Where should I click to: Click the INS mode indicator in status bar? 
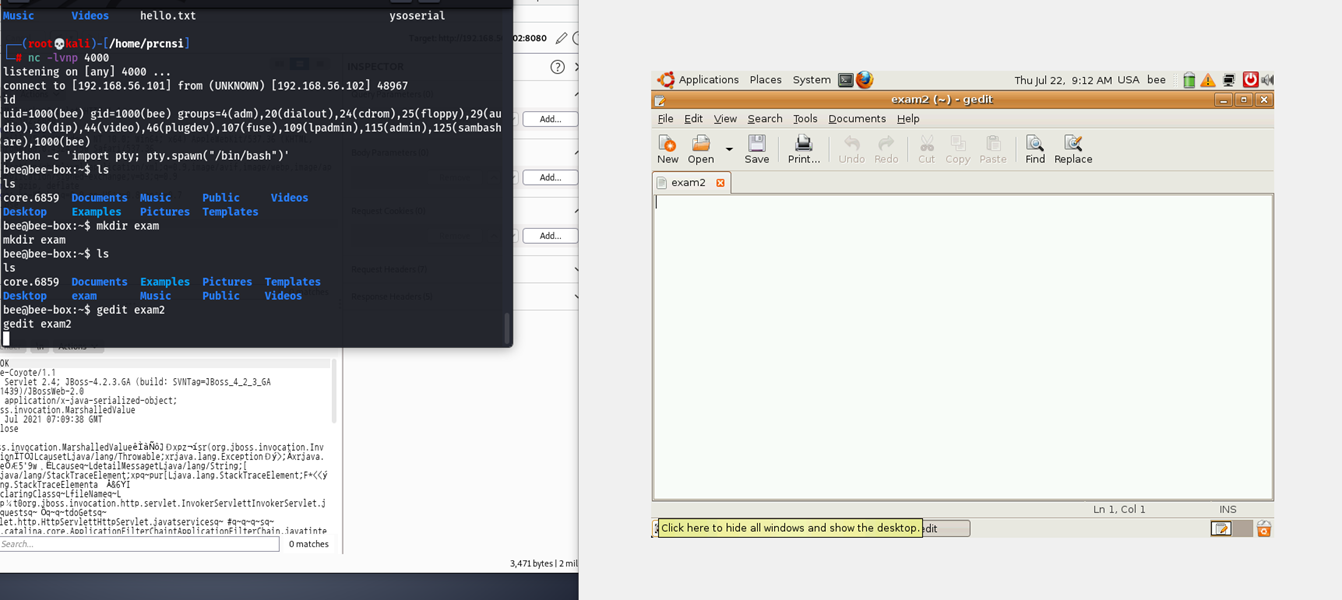click(x=1228, y=509)
